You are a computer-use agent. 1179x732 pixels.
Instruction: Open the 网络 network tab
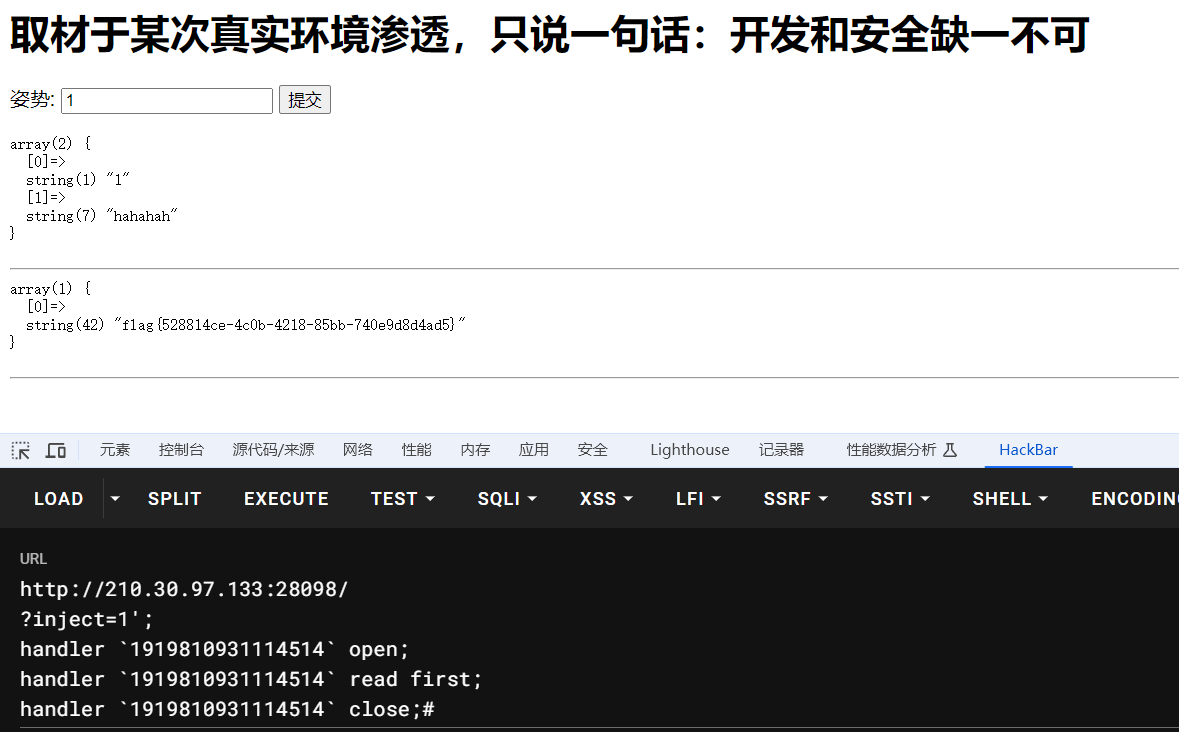click(x=357, y=450)
